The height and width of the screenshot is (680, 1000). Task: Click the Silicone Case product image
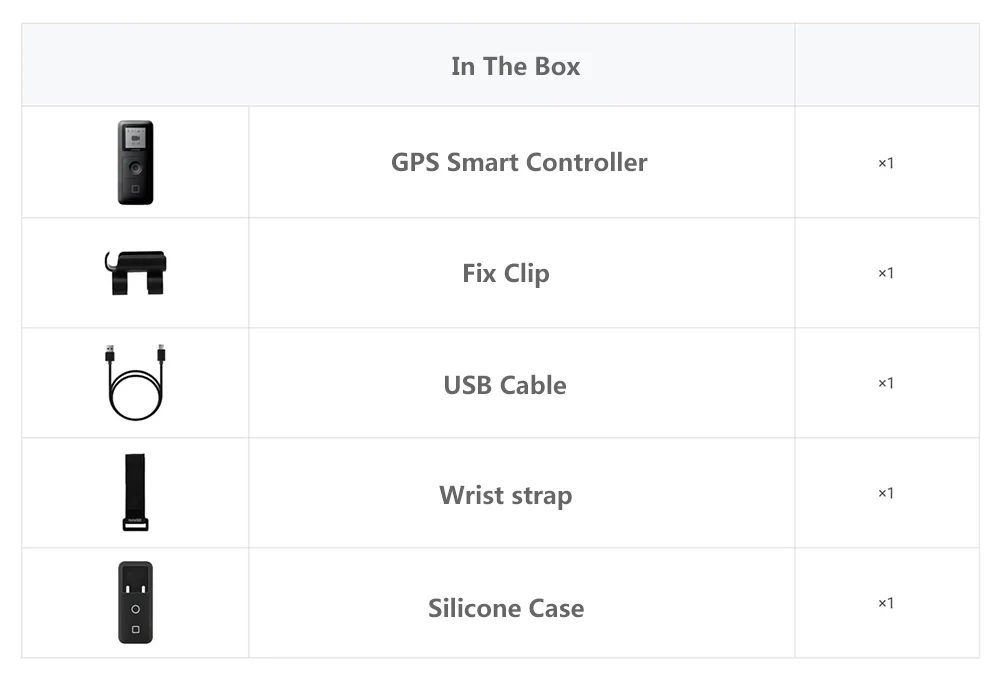pos(135,602)
